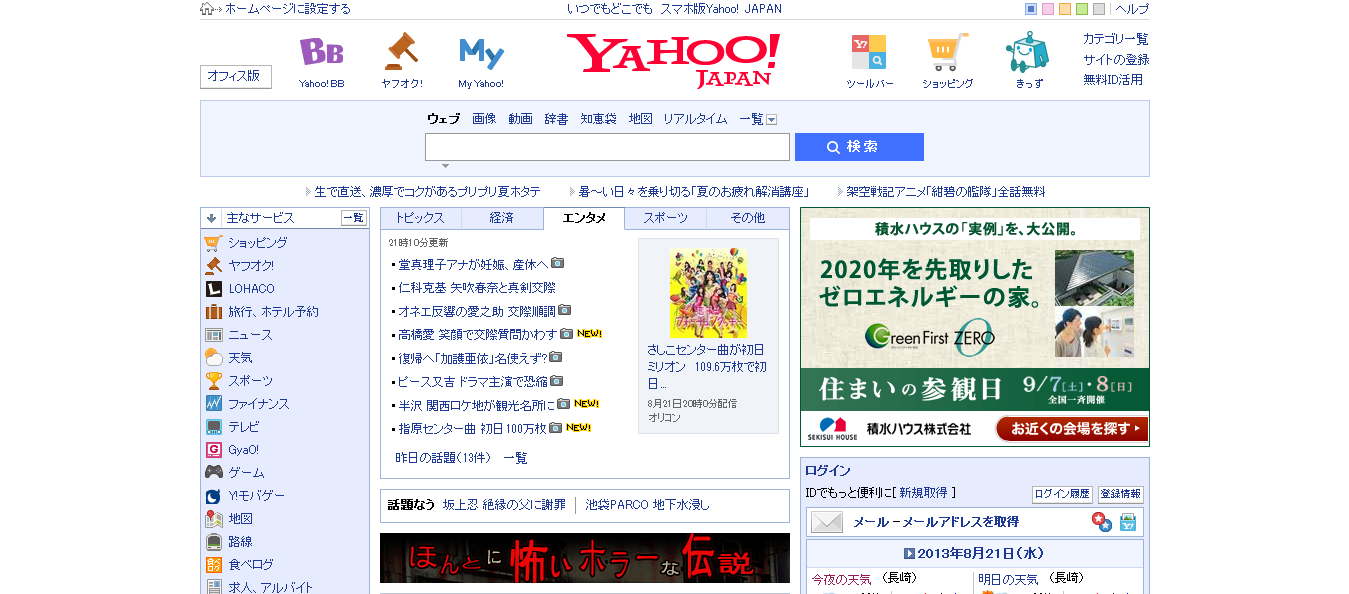Open the Yahoo! JAPAN logo
This screenshot has height=594, width=1349.
point(673,59)
